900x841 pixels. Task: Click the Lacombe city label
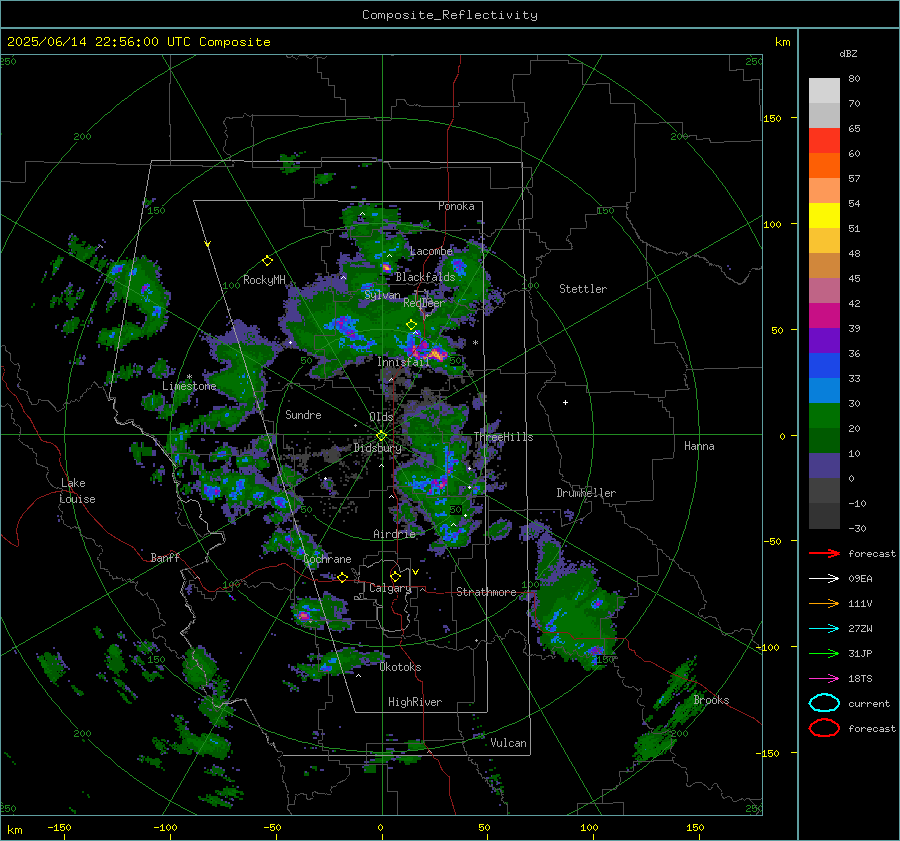431,251
